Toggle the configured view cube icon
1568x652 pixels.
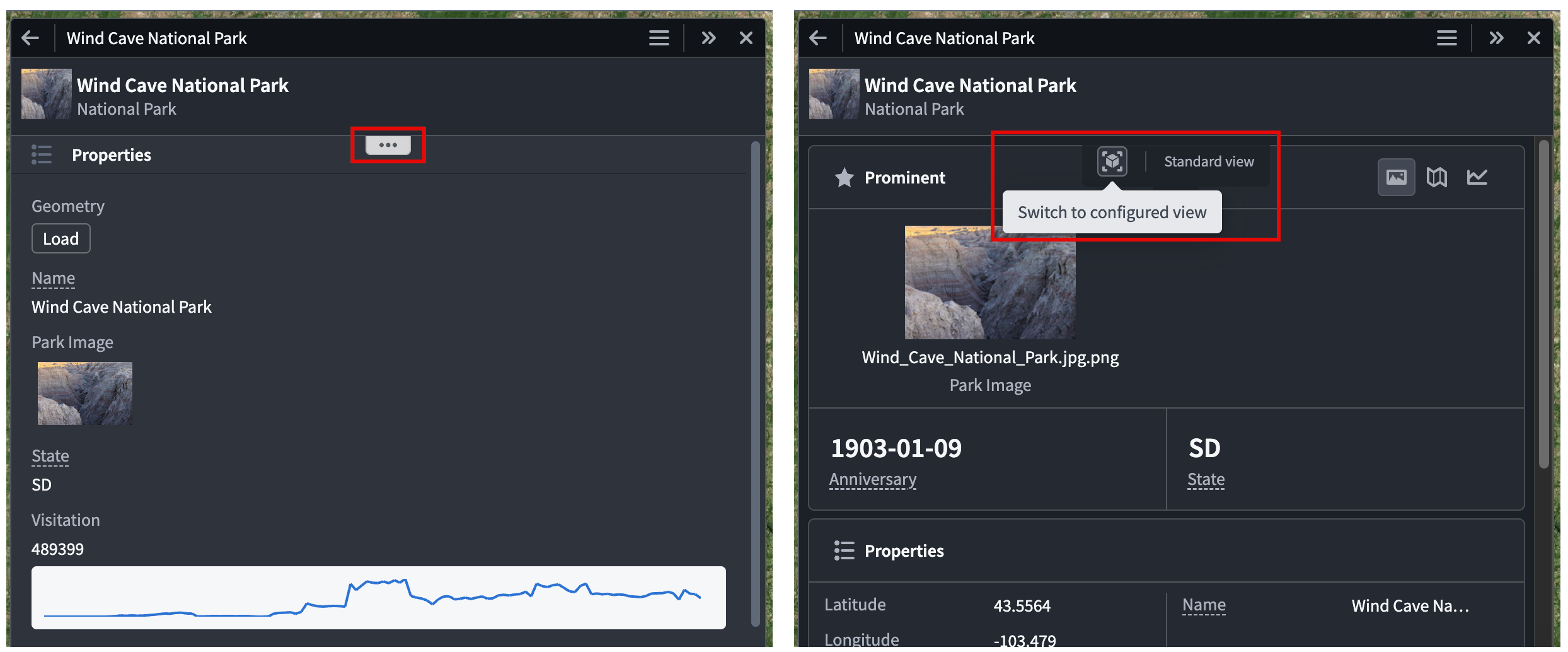click(1112, 161)
